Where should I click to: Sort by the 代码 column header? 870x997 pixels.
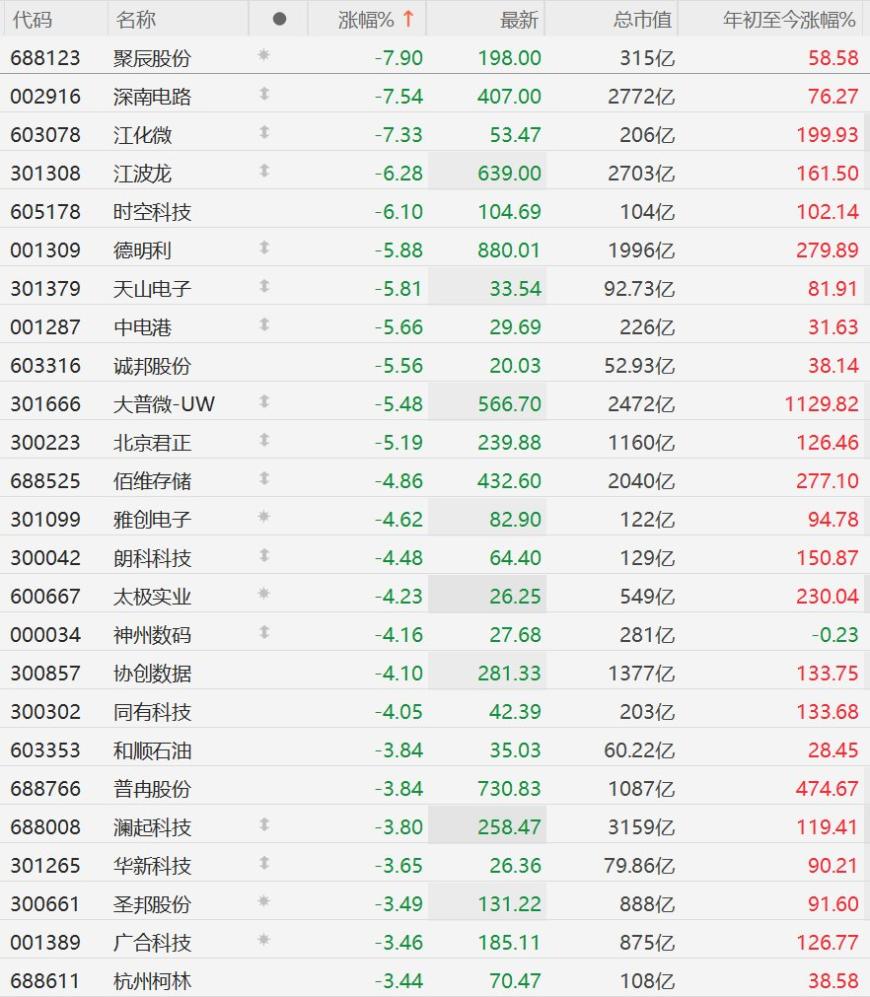[32, 20]
